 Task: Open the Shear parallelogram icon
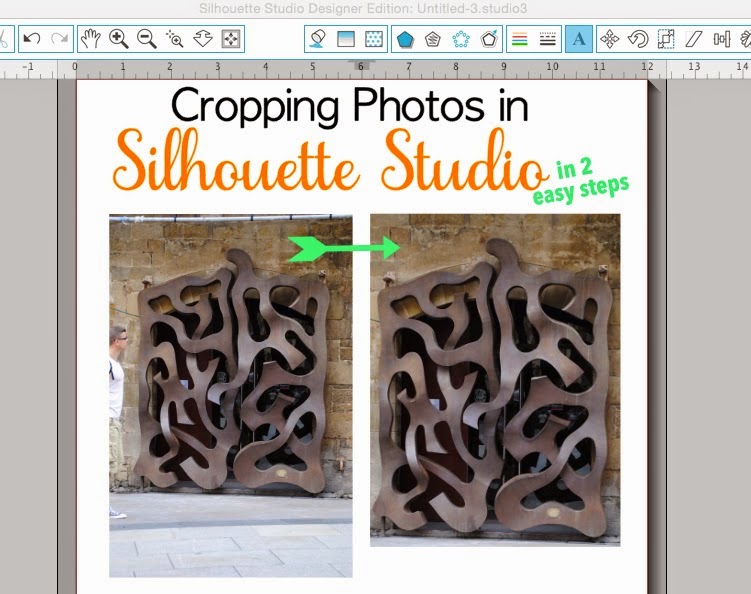click(x=694, y=39)
